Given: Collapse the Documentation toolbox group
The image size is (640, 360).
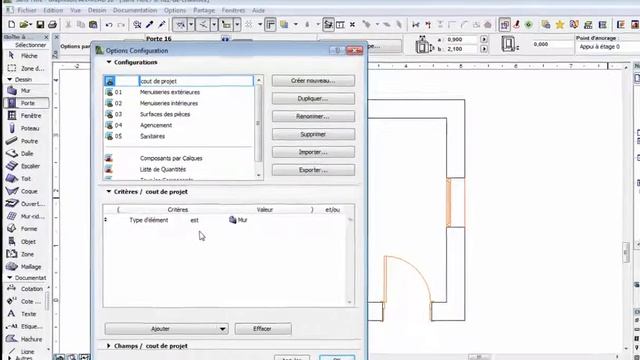Looking at the screenshot, I should pyautogui.click(x=9, y=278).
